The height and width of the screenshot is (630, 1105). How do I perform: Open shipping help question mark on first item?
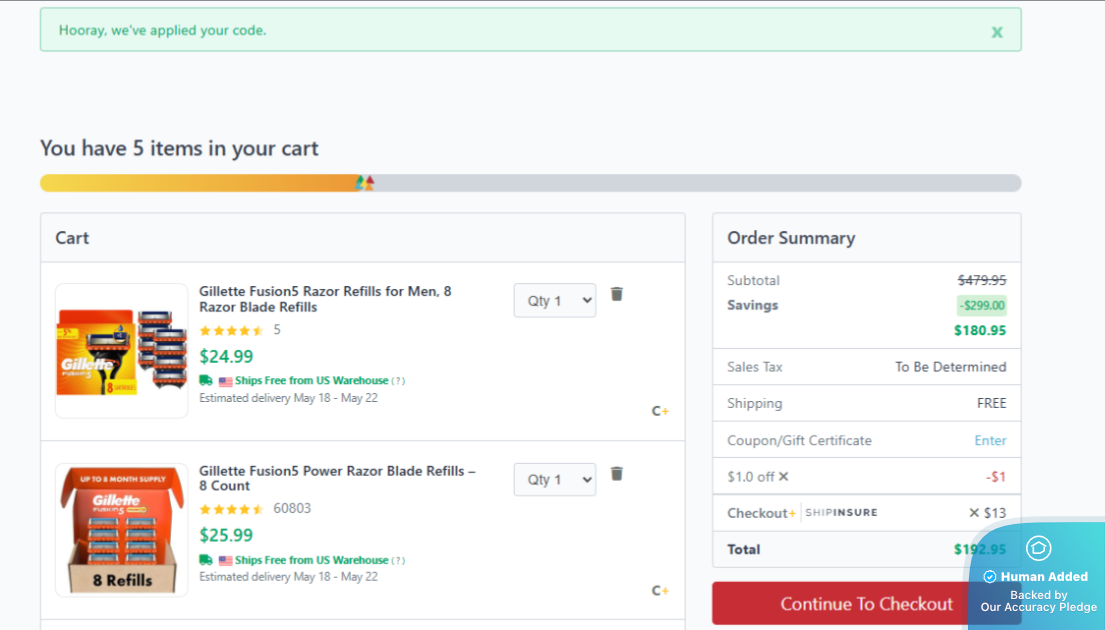(x=398, y=381)
